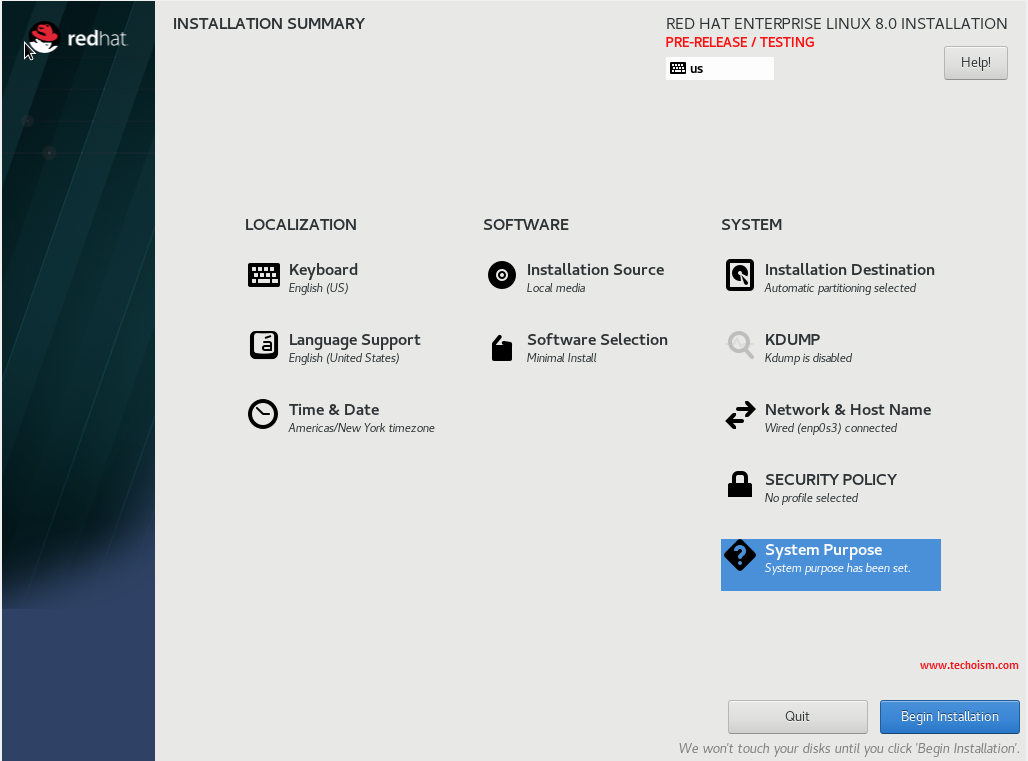
Task: Click 'System purpose has been set.' text
Action: tap(837, 568)
